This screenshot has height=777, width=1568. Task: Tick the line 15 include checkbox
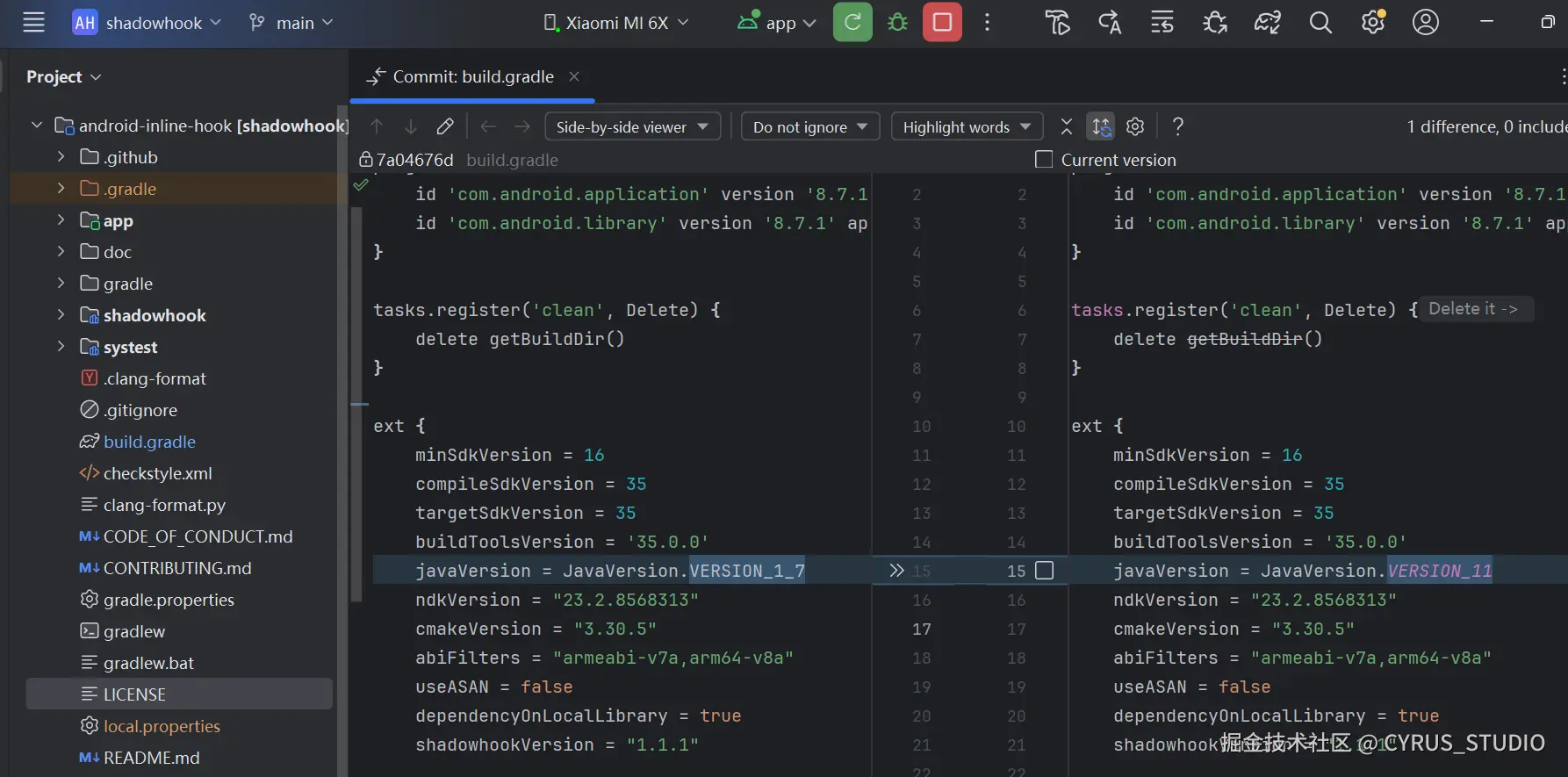pos(1045,571)
